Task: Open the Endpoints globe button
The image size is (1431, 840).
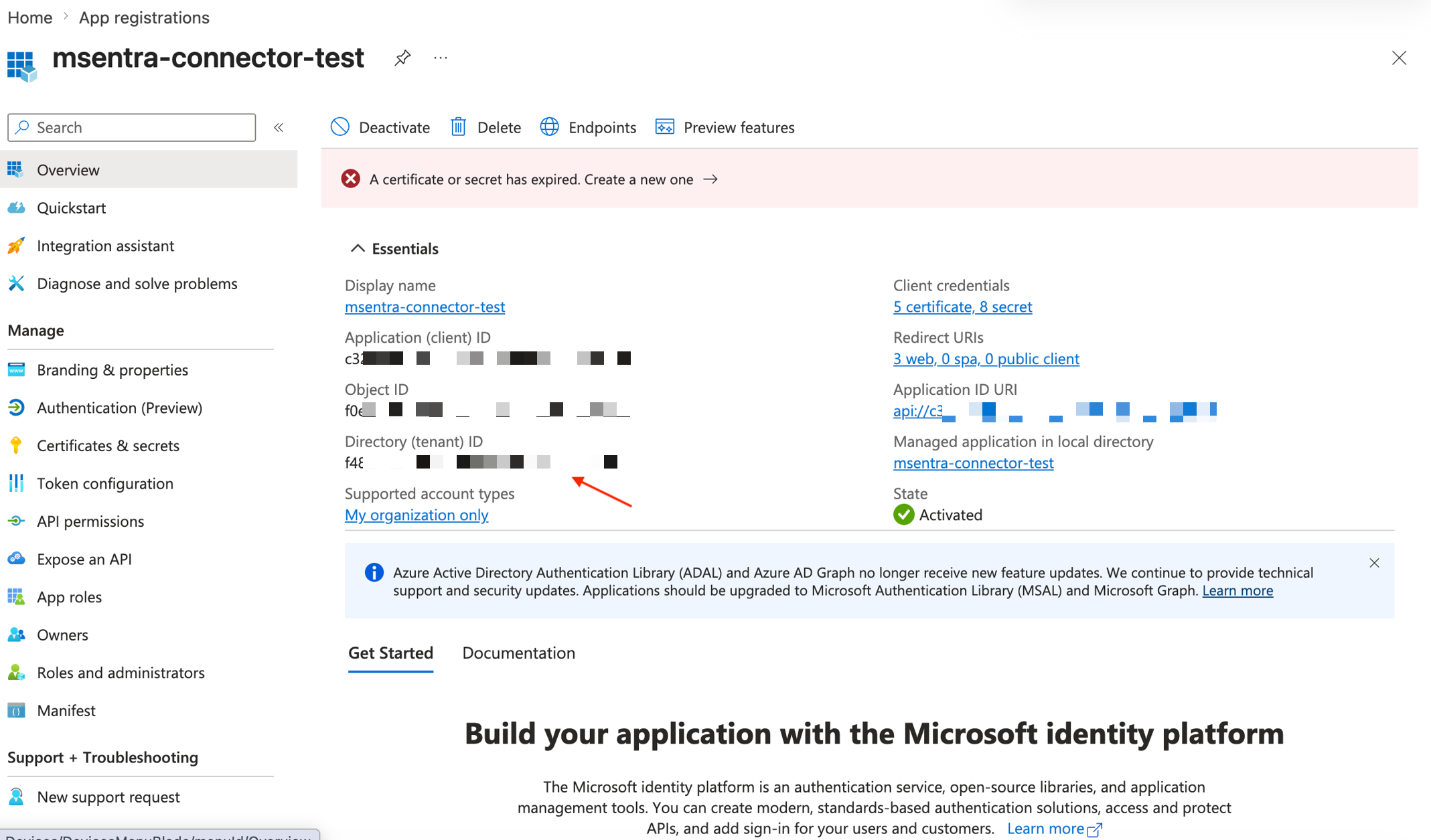Action: pyautogui.click(x=588, y=127)
